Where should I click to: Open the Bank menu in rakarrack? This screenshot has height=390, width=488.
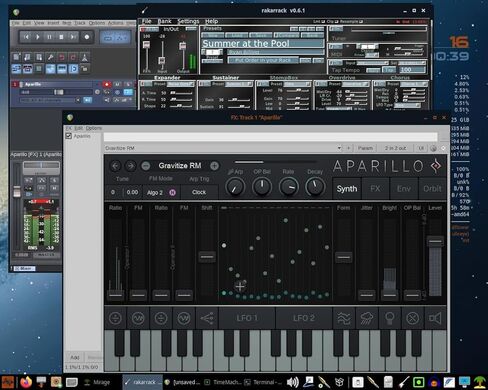164,21
